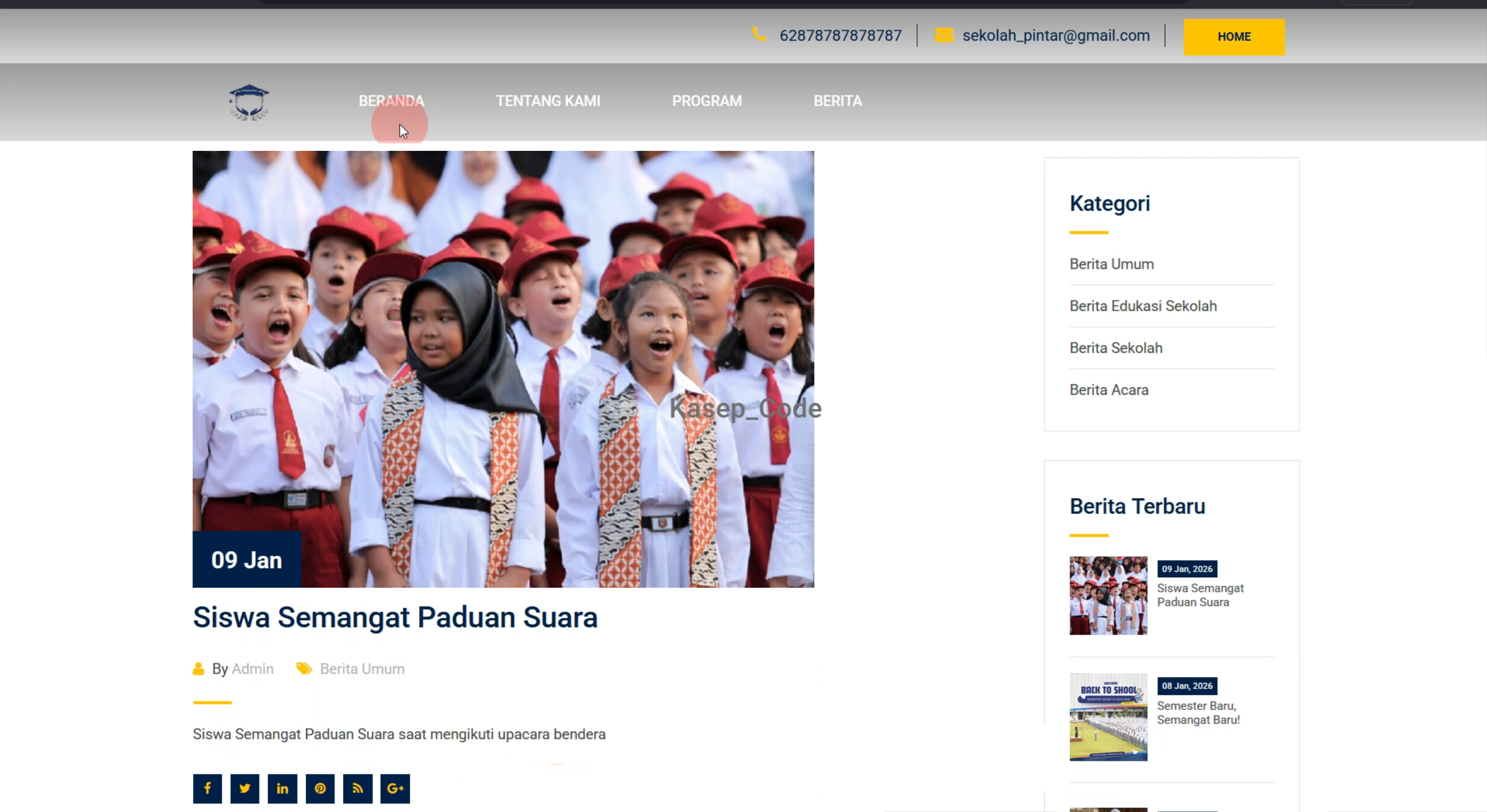Open recent post Semester Baru, Semangat Baru!
Viewport: 1487px width, 812px height.
[x=1198, y=712]
